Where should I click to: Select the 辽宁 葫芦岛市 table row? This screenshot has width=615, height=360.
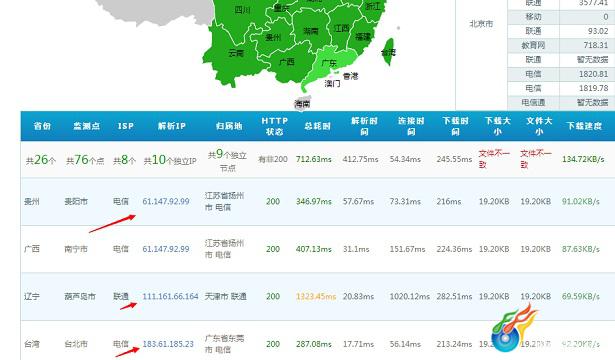point(318,296)
